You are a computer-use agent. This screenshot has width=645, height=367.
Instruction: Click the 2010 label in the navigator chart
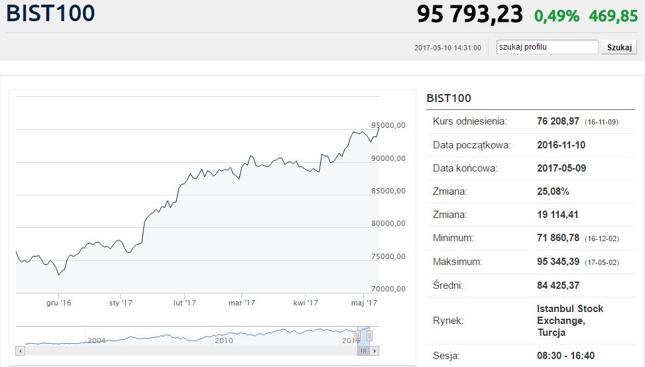[224, 340]
